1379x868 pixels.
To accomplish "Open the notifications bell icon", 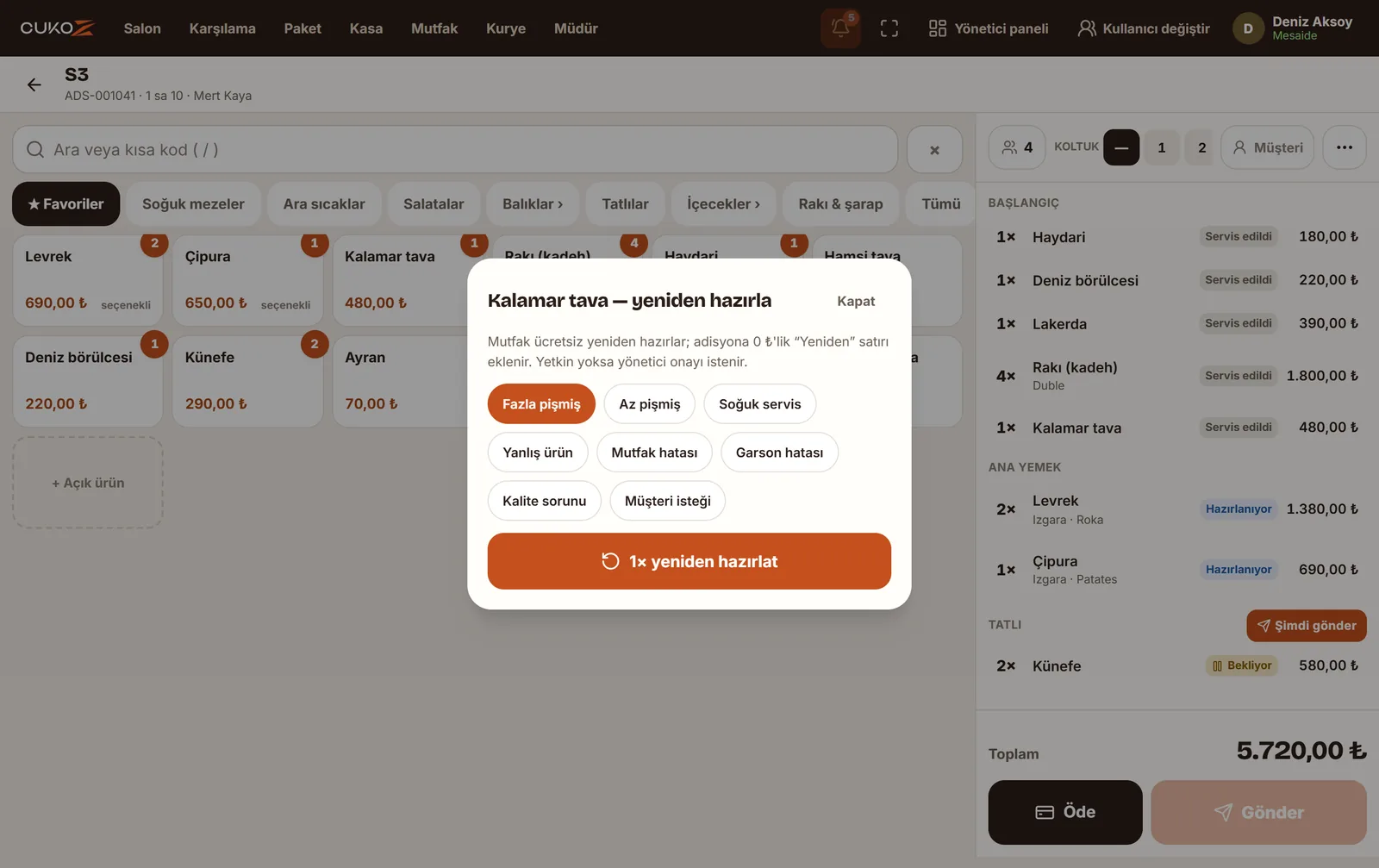I will pyautogui.click(x=840, y=28).
